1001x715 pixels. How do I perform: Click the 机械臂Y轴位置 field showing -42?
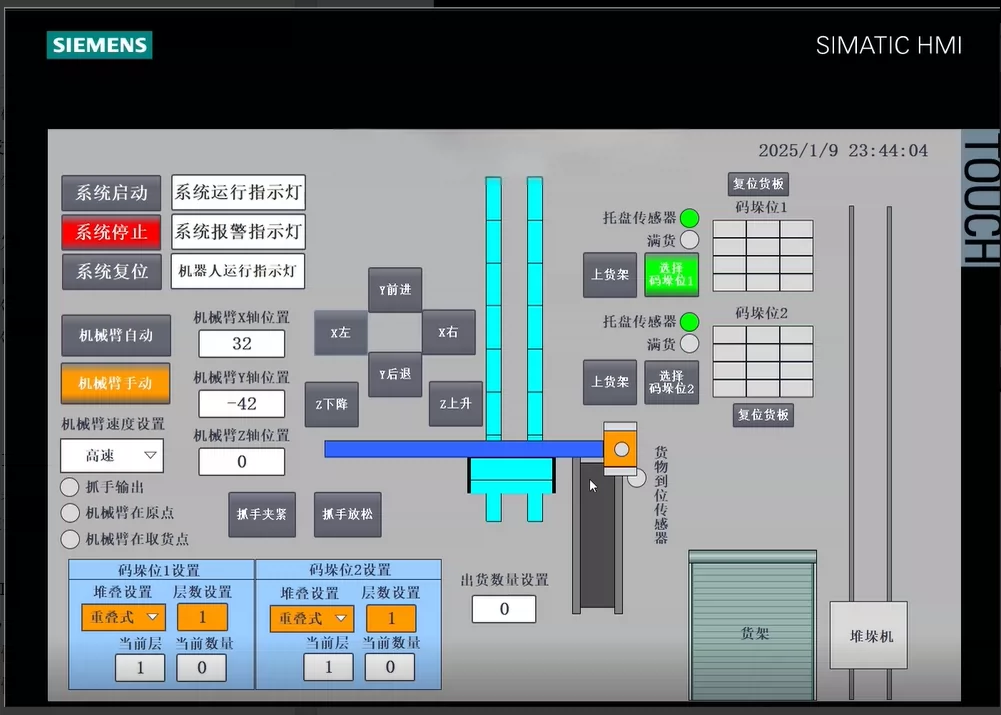[242, 403]
